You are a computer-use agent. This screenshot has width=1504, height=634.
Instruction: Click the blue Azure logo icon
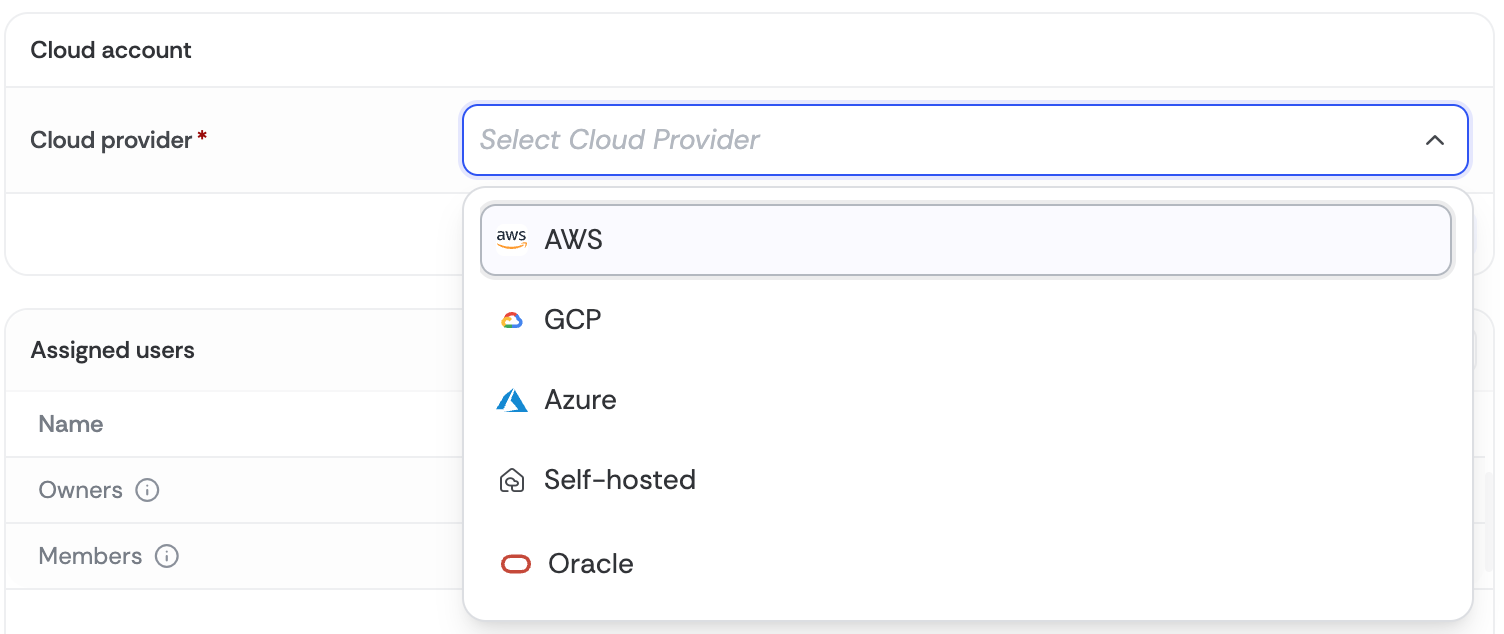pos(512,401)
